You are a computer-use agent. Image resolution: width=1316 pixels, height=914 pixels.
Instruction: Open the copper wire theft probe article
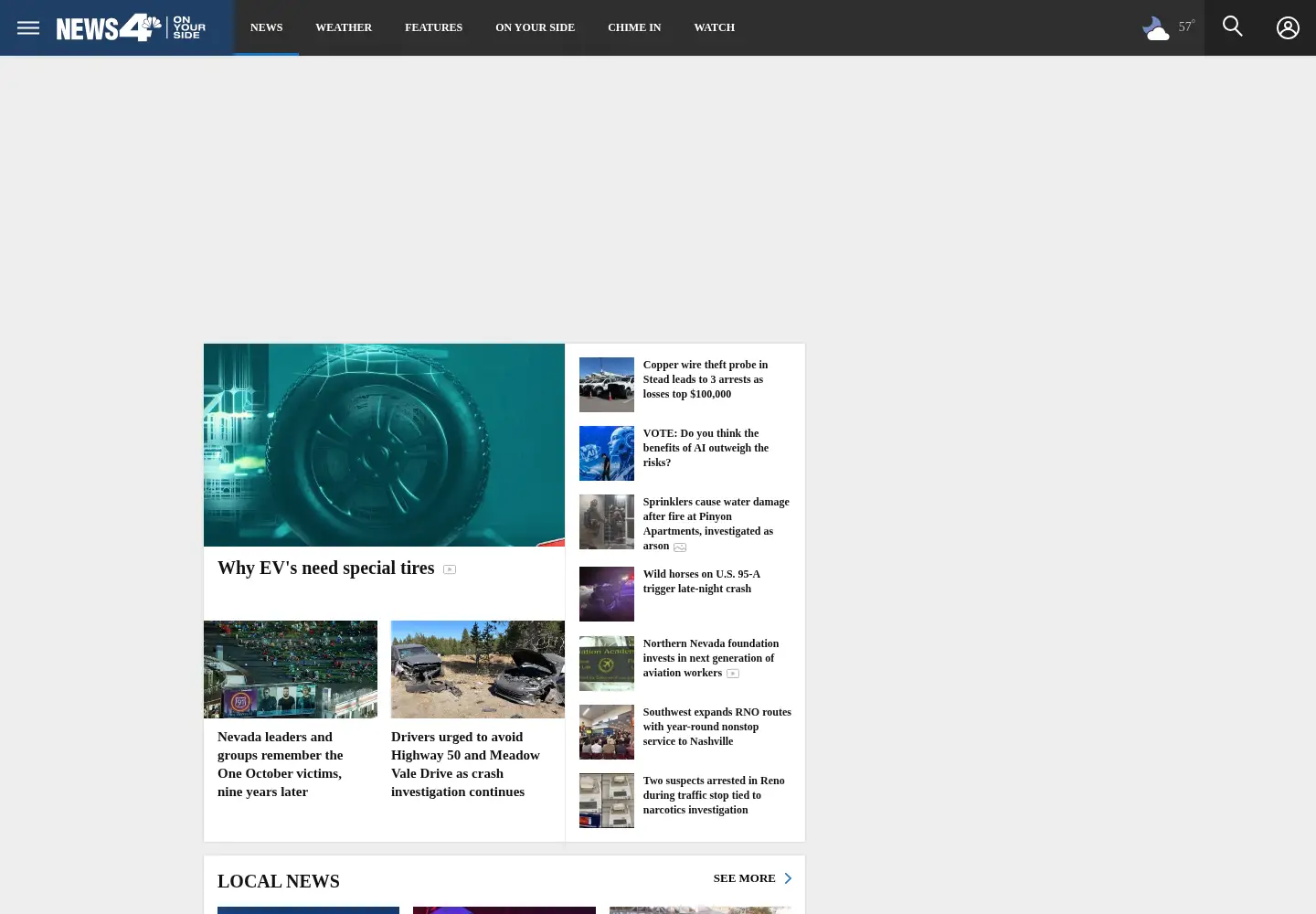coord(706,379)
